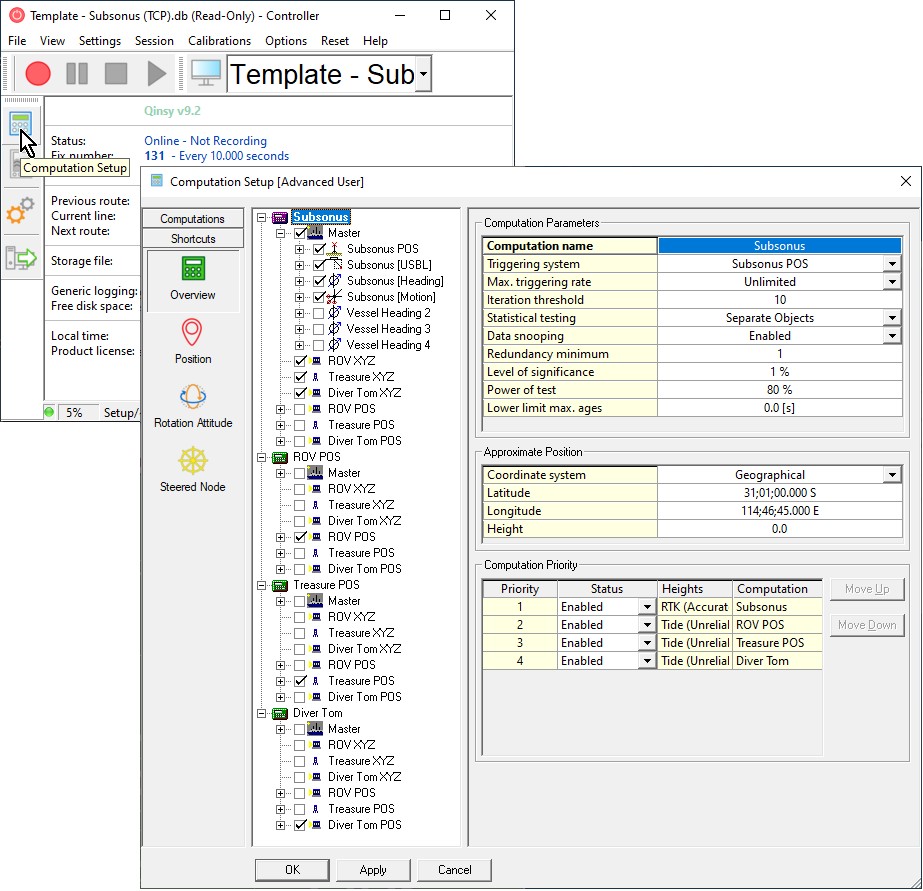Open the Rotation Attitude icon
The height and width of the screenshot is (891, 923).
pos(193,398)
